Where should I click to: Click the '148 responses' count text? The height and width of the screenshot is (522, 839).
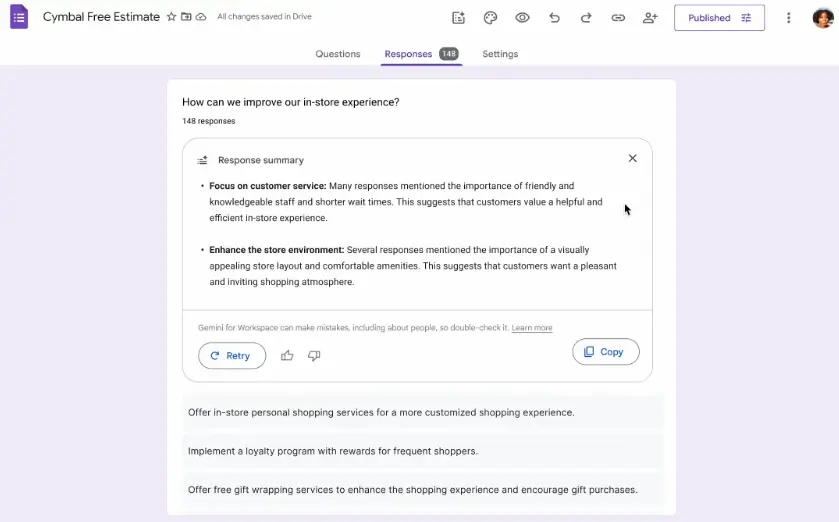coord(209,121)
